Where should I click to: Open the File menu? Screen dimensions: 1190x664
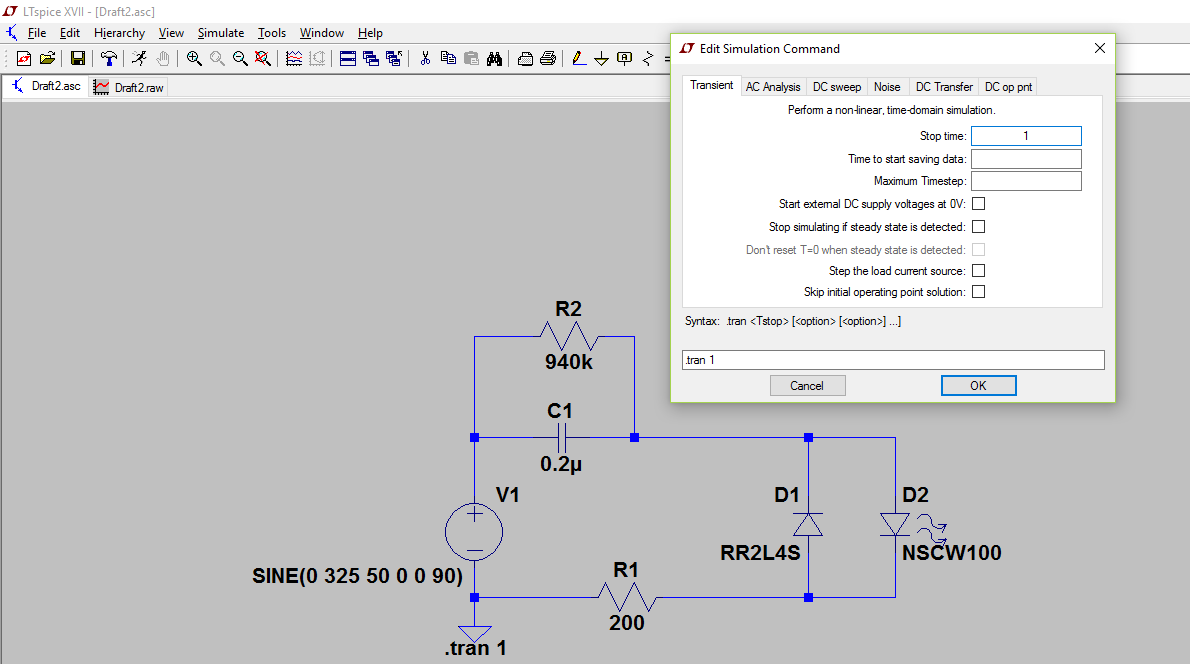point(36,33)
